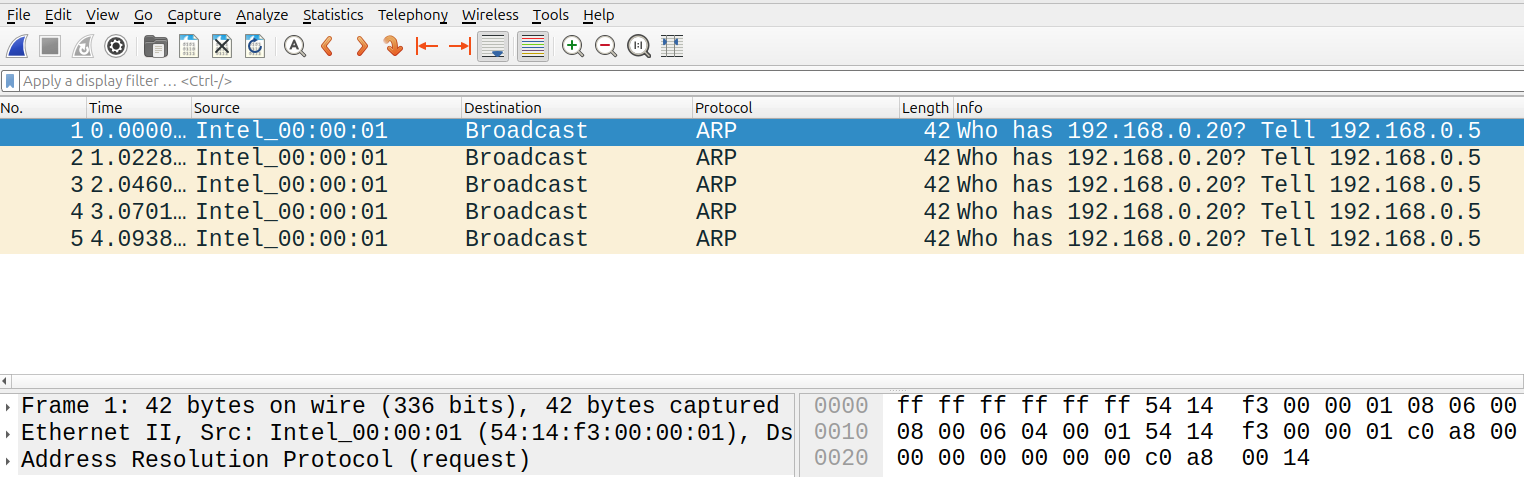Open the Statistics menu

333,15
